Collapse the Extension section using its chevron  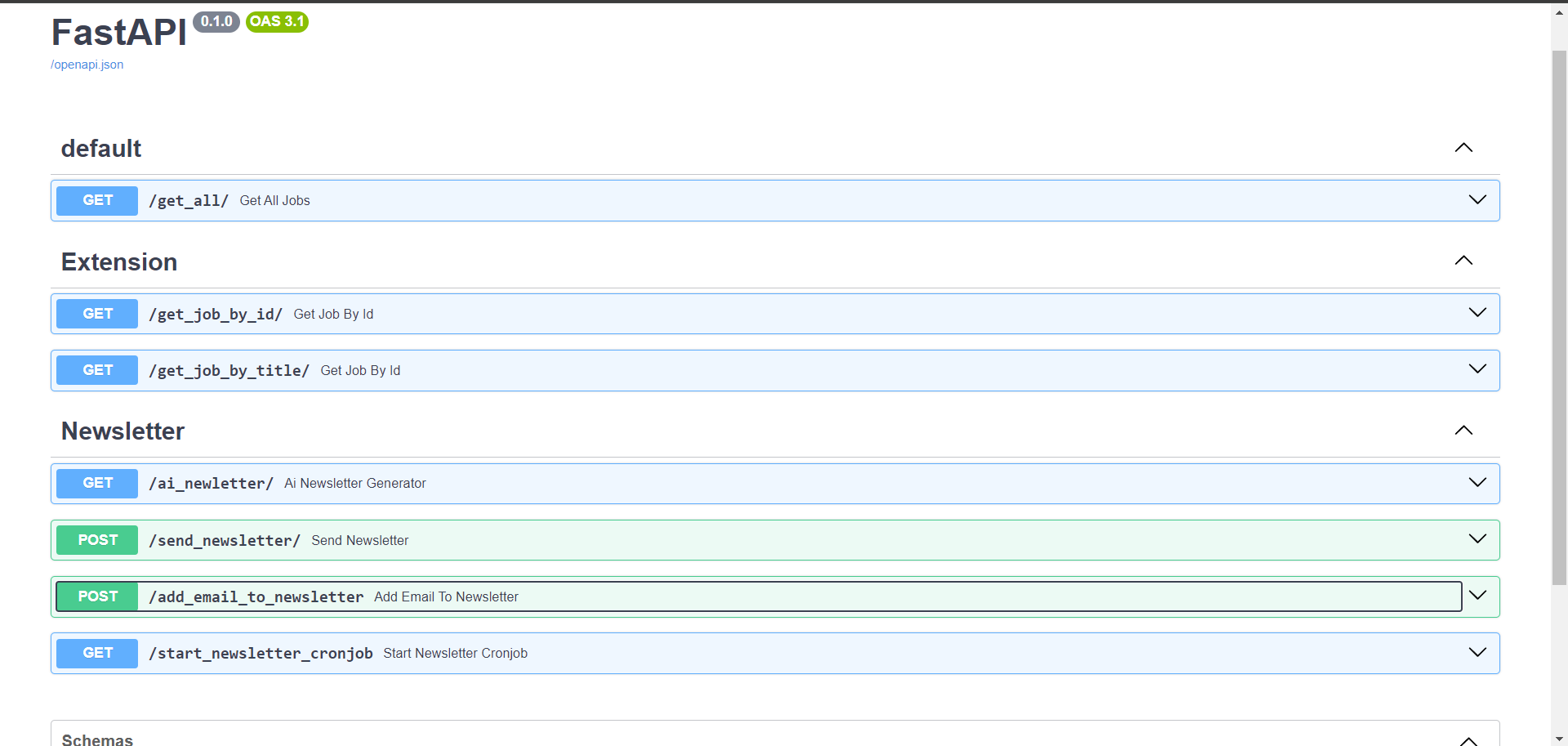(x=1463, y=261)
